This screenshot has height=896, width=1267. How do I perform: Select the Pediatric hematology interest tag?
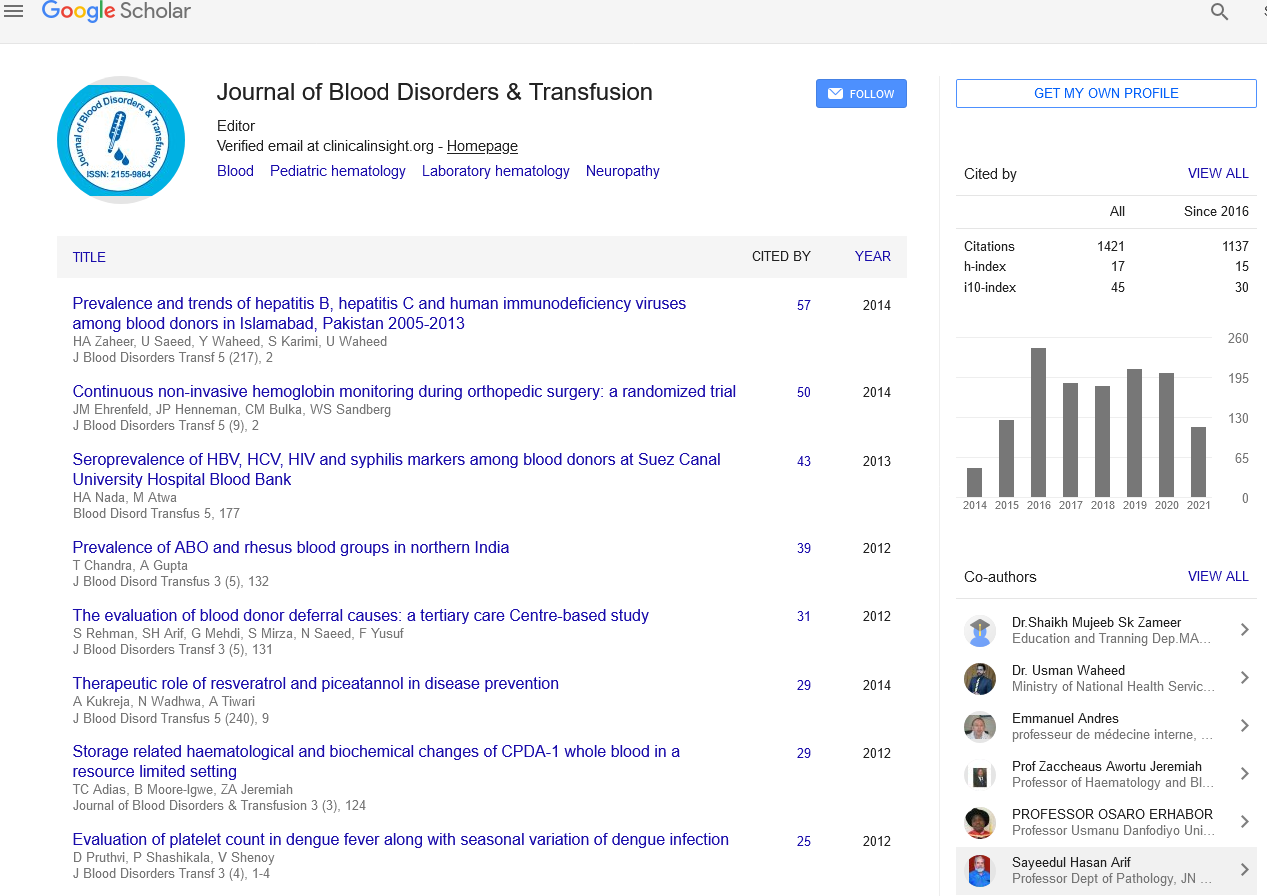click(x=338, y=171)
